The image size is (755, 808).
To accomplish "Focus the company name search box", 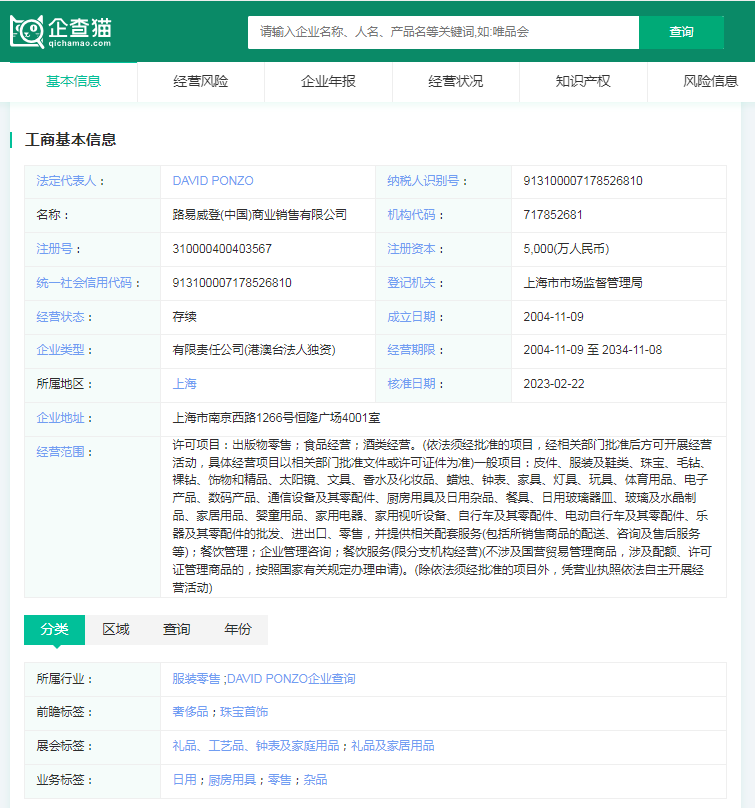I will click(443, 32).
